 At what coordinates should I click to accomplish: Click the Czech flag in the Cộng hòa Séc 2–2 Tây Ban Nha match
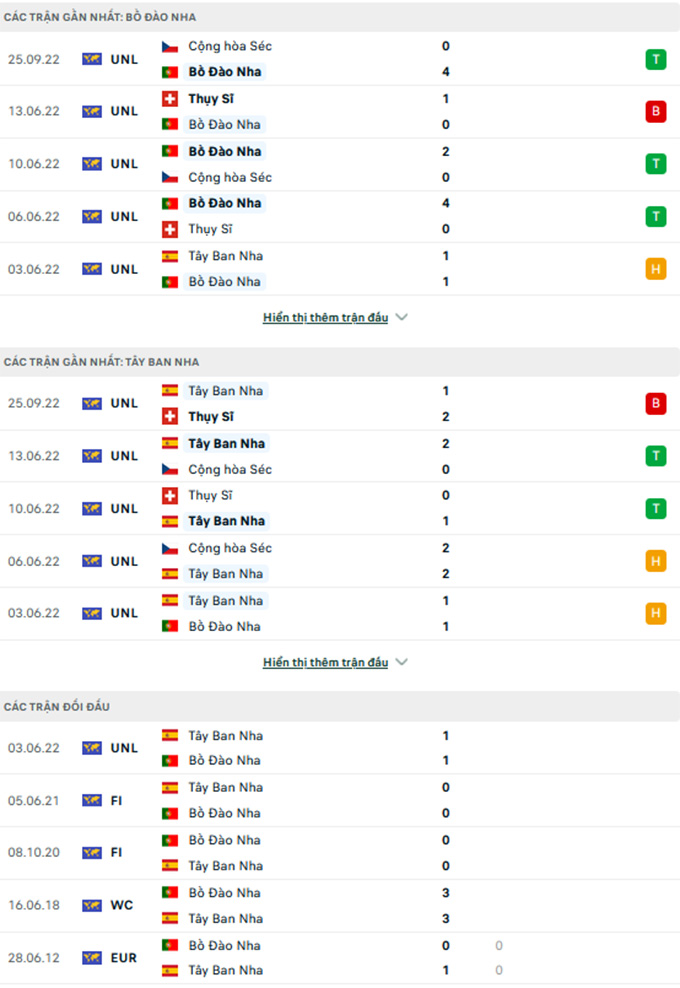coord(170,548)
